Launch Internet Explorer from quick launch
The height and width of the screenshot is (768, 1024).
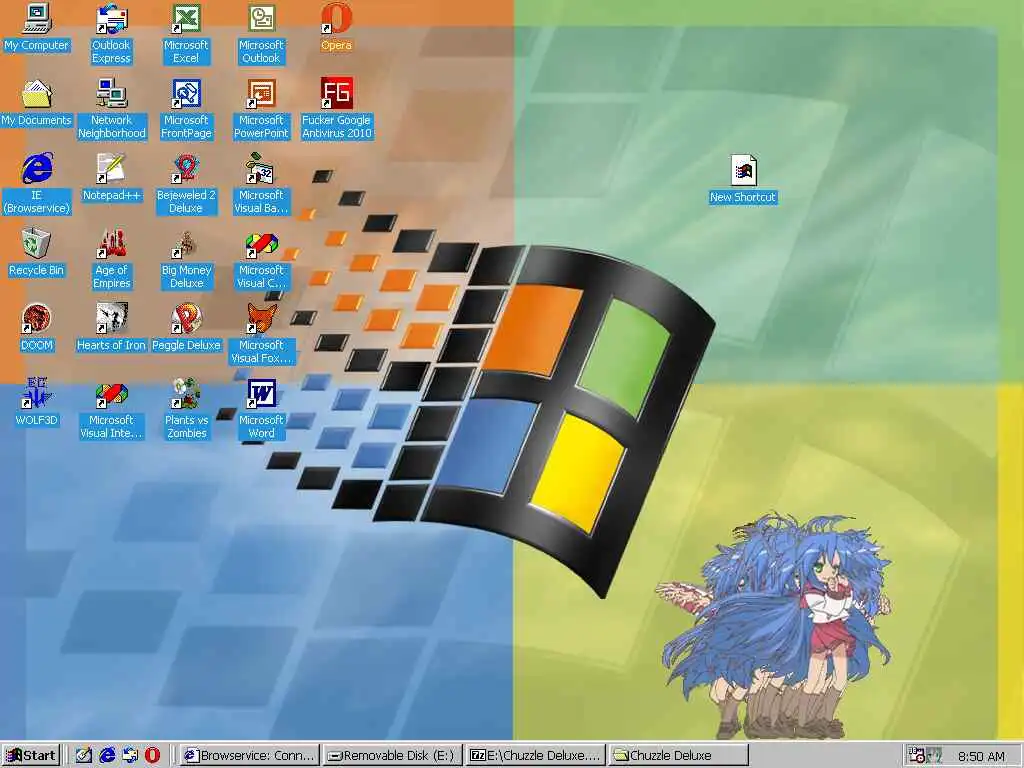tap(106, 756)
